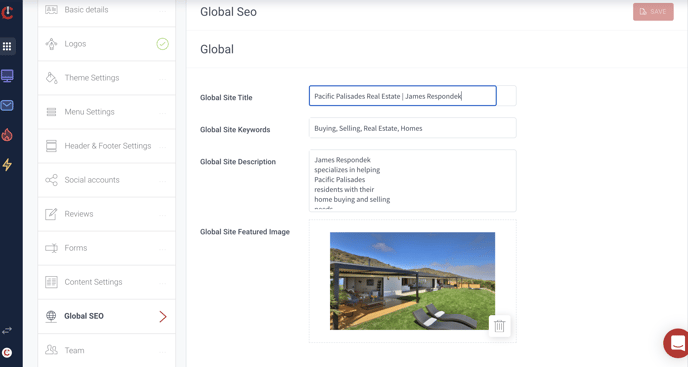Viewport: 688px width, 367px height.
Task: Expand Global SEO with the red chevron
Action: [163, 317]
